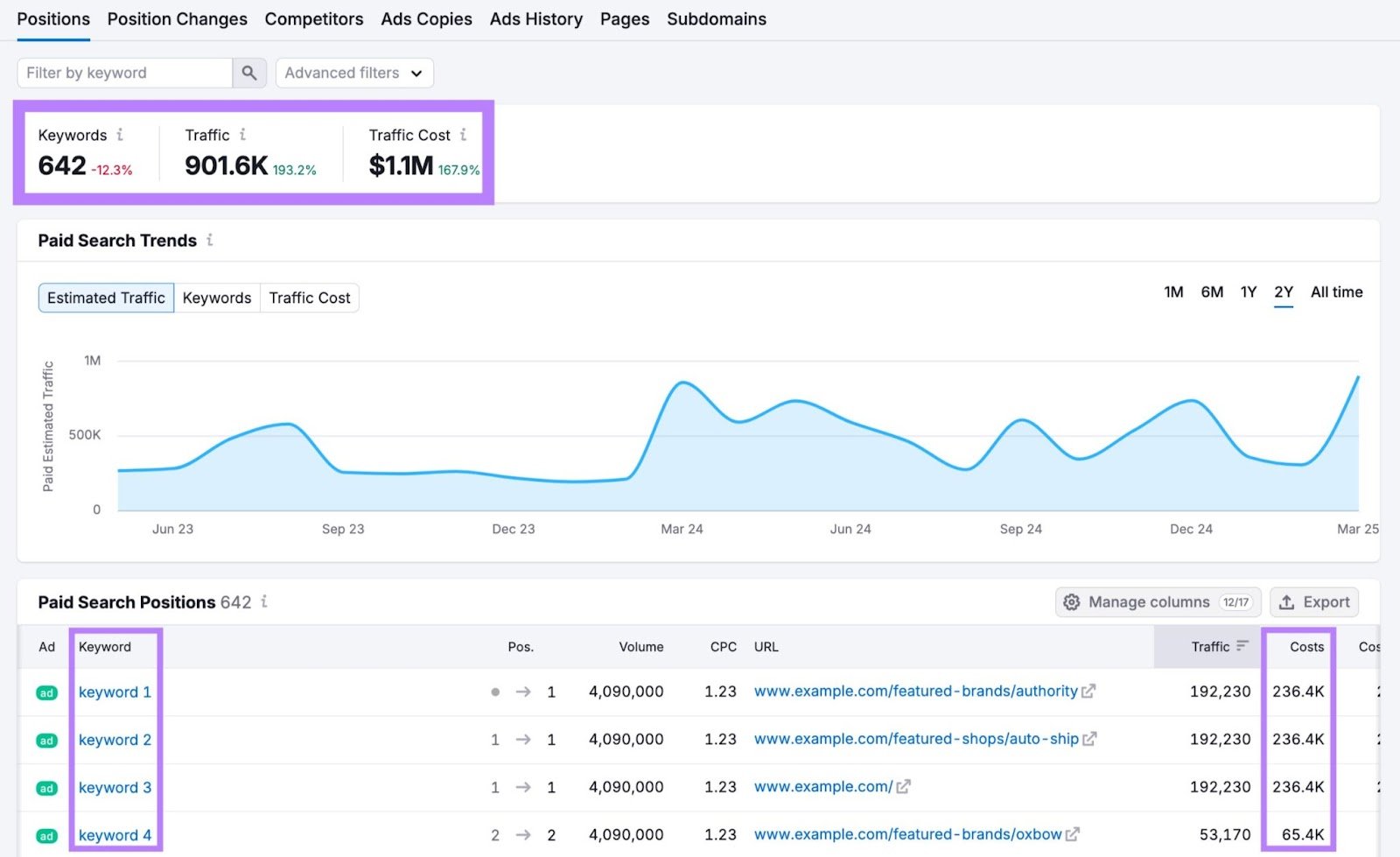The width and height of the screenshot is (1400, 857).
Task: Click the search magnifier icon
Action: click(249, 73)
